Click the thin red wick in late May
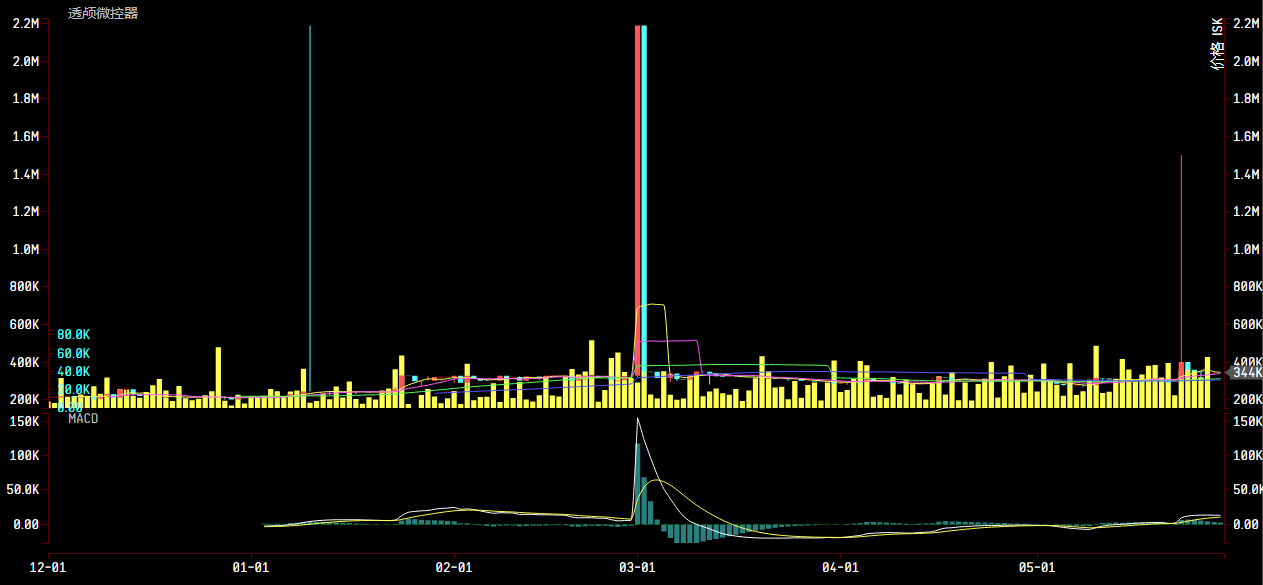This screenshot has height=585, width=1263. click(1181, 260)
